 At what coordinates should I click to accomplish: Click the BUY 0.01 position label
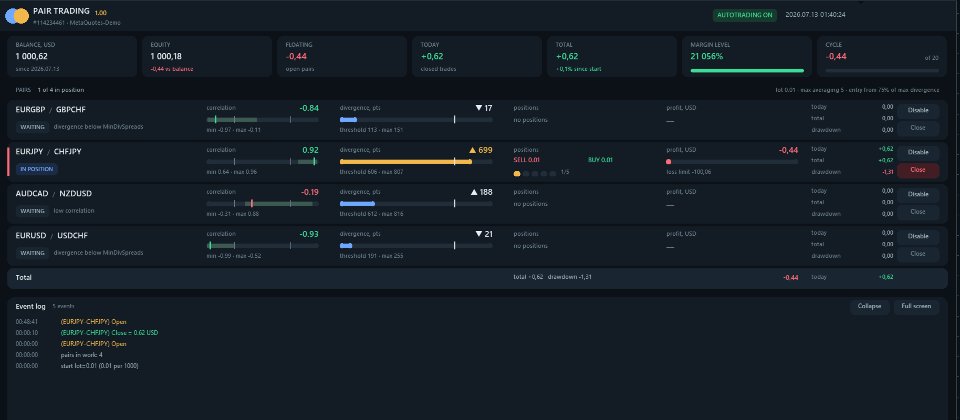click(600, 160)
